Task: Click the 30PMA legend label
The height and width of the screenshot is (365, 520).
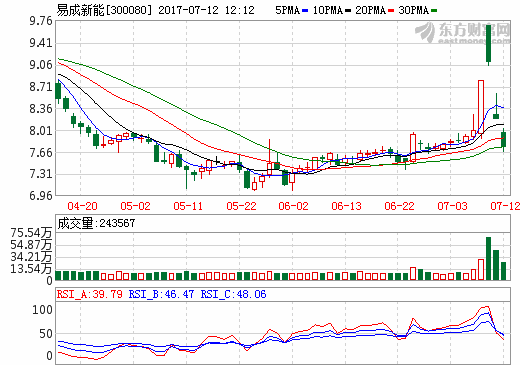Action: click(x=414, y=10)
